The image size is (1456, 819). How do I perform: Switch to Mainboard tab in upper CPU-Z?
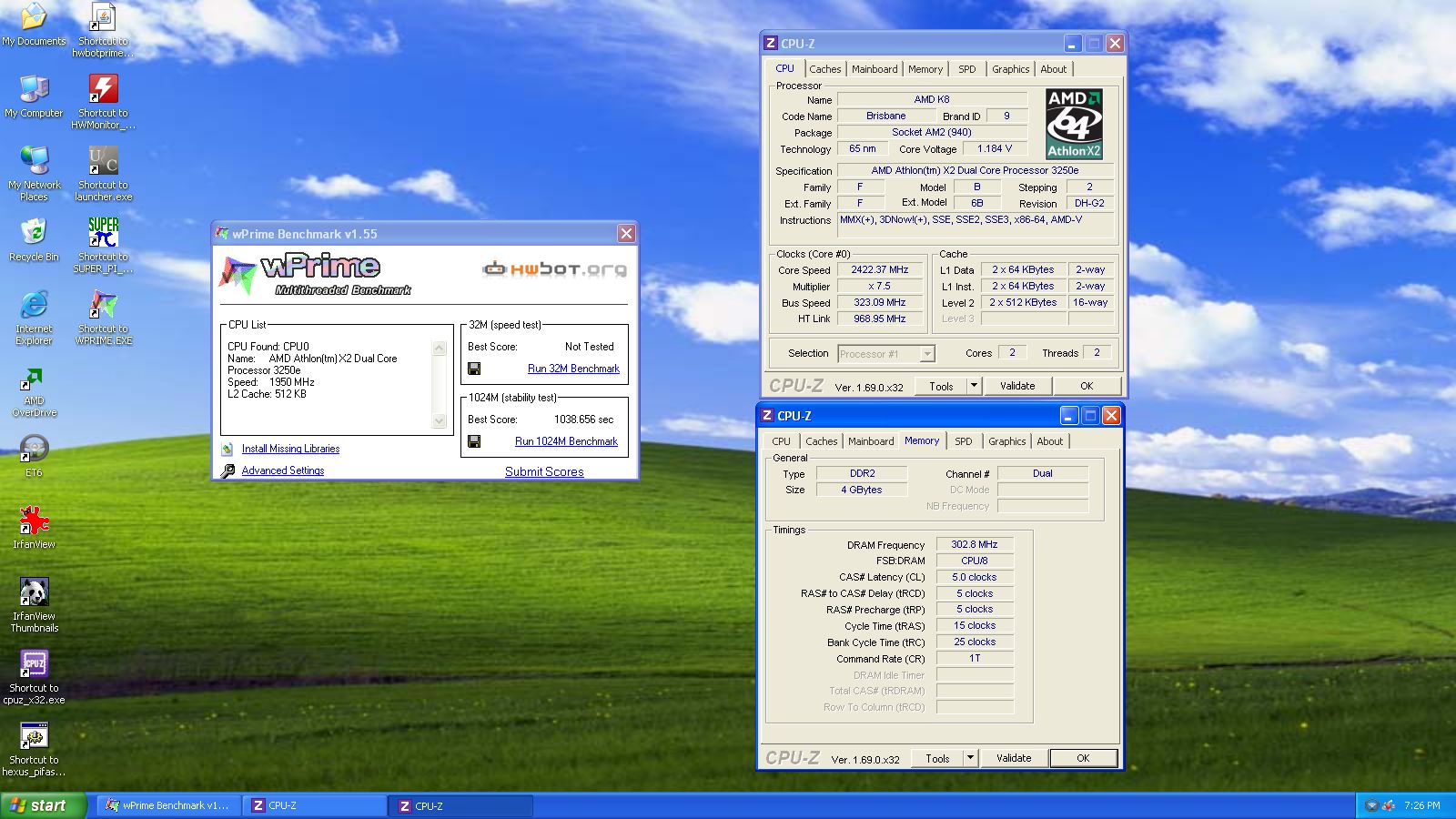(x=875, y=69)
